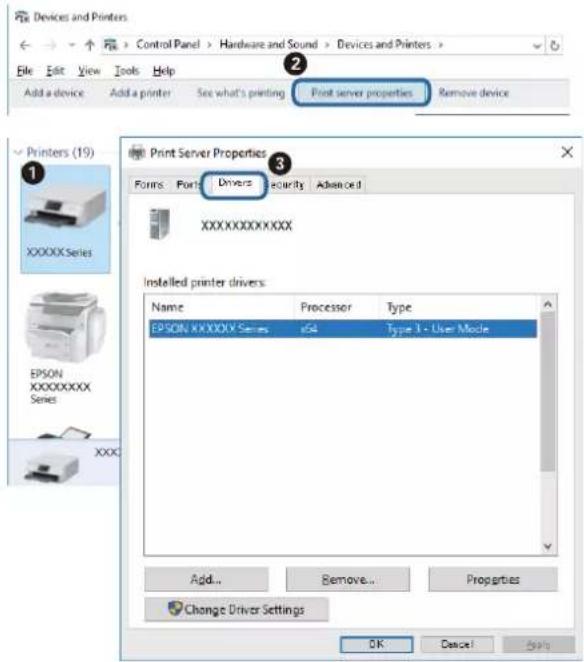Select the EPSON XXXXXXXX Series printer
This screenshot has width=584, height=662.
[63, 348]
